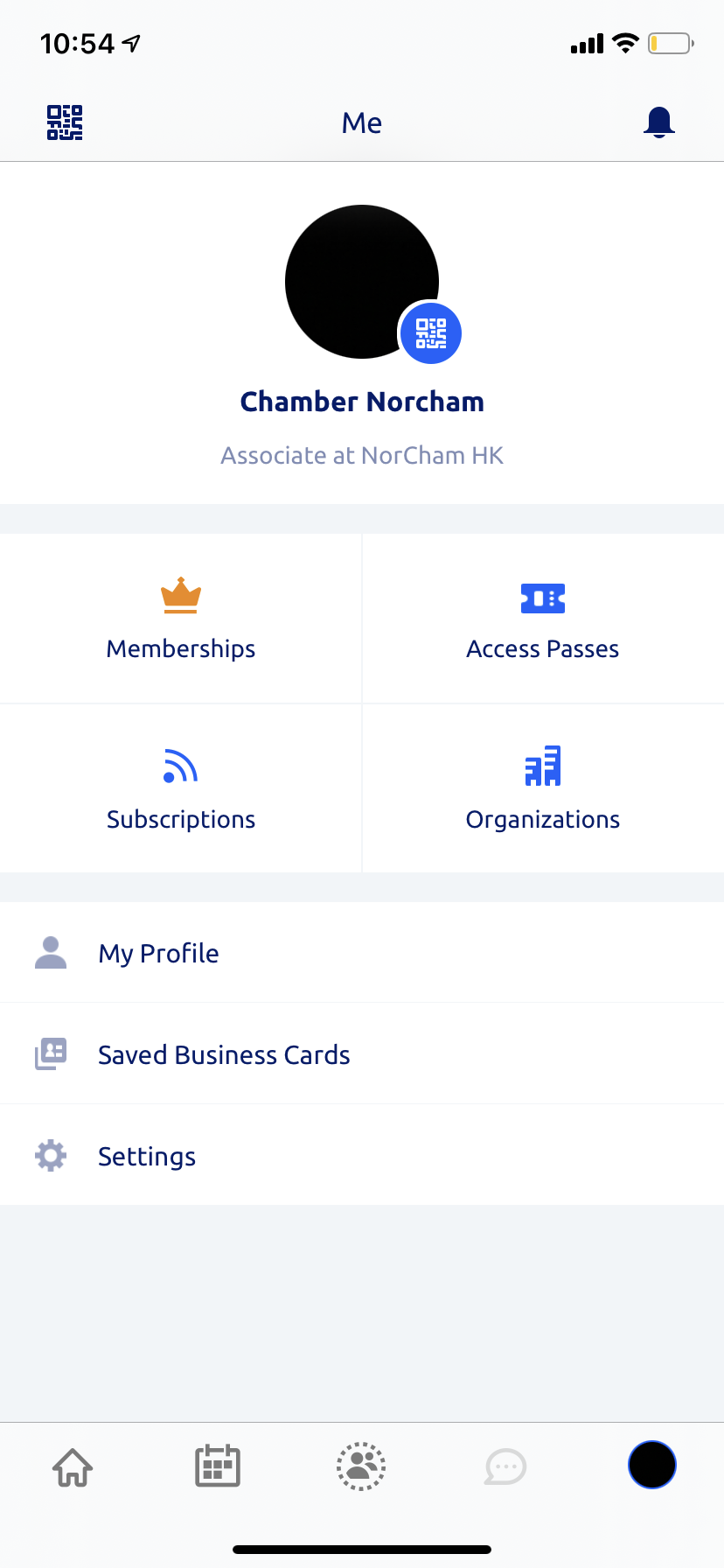Select the profile avatar tab in bottom bar
The image size is (724, 1568).
click(x=652, y=1465)
